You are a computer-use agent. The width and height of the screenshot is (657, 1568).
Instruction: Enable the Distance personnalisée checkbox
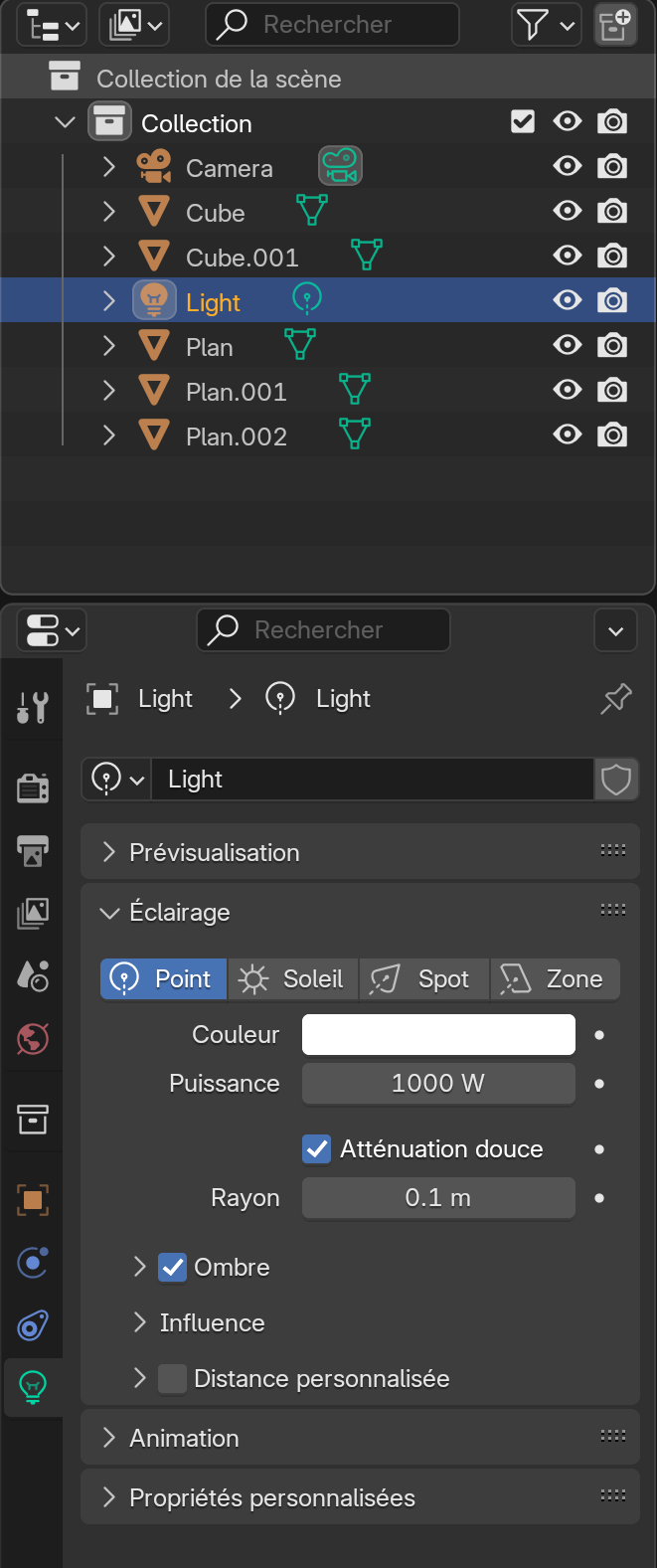pyautogui.click(x=173, y=1379)
